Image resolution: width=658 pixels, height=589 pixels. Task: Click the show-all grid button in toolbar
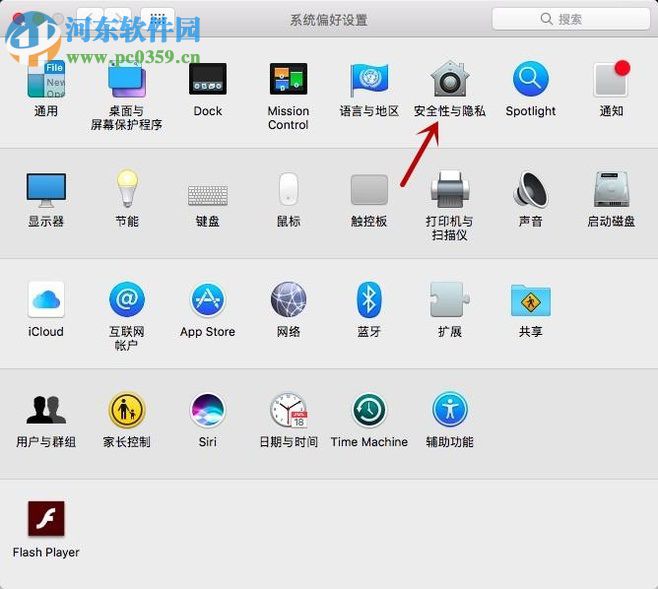pos(158,17)
